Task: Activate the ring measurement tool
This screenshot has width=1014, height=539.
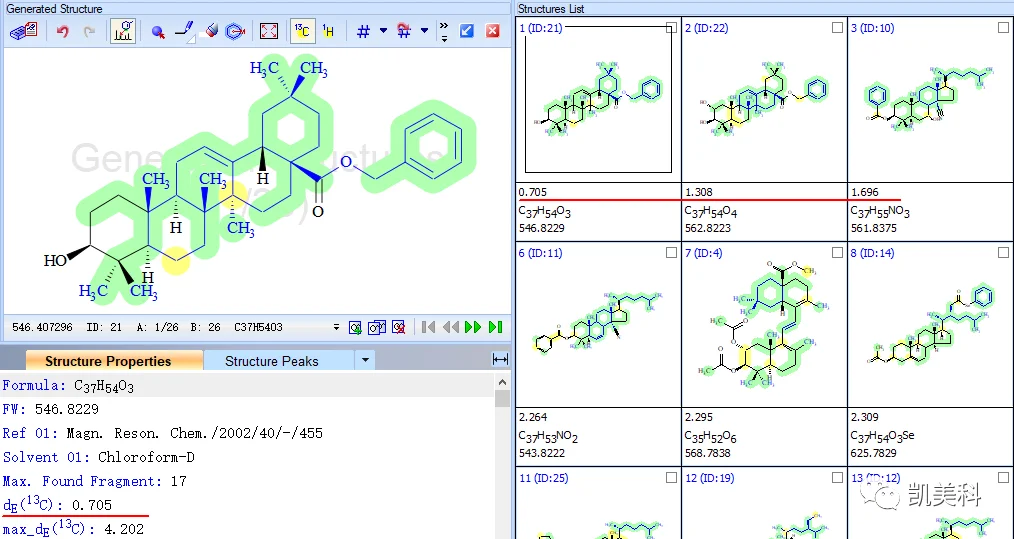Action: [x=235, y=31]
